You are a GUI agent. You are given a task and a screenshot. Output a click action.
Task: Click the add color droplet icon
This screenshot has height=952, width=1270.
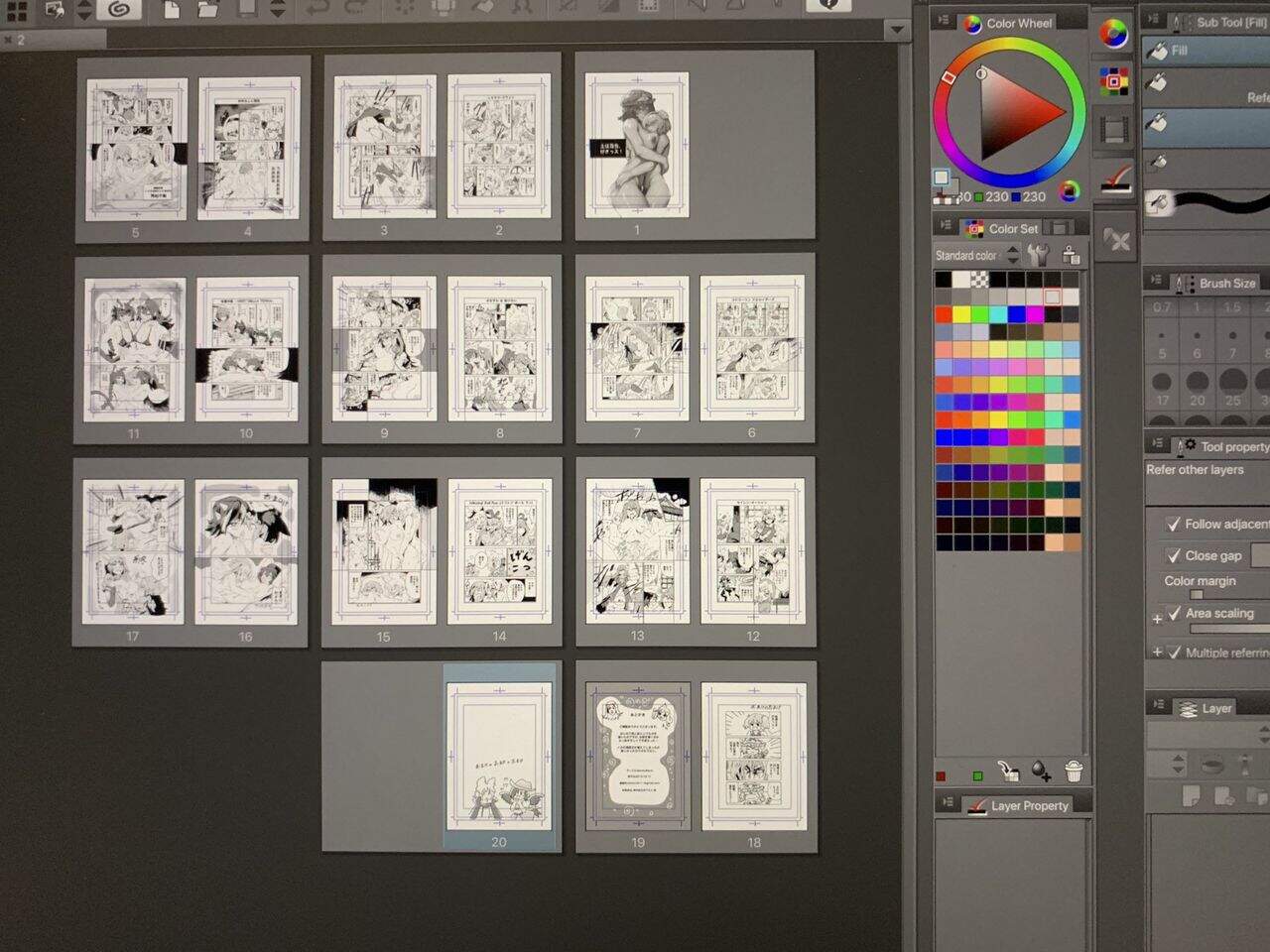point(1041,771)
